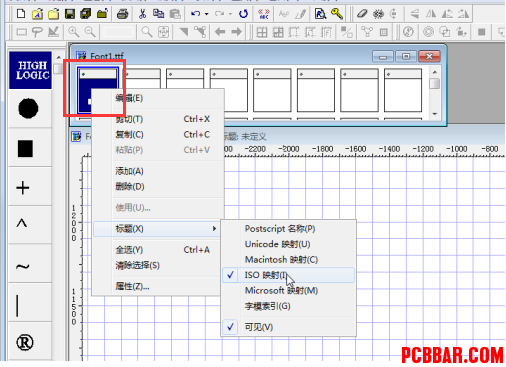Click the yellow key icon in toolbar

coord(337,14)
